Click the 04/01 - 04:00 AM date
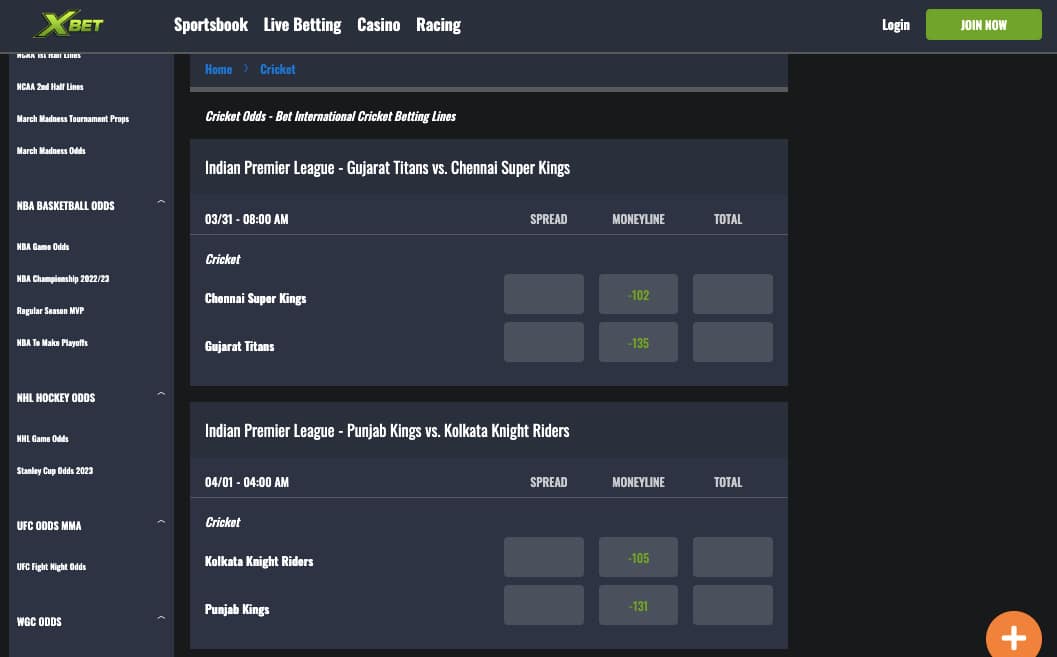Screen dimensions: 1057x657 pyautogui.click(x=247, y=482)
